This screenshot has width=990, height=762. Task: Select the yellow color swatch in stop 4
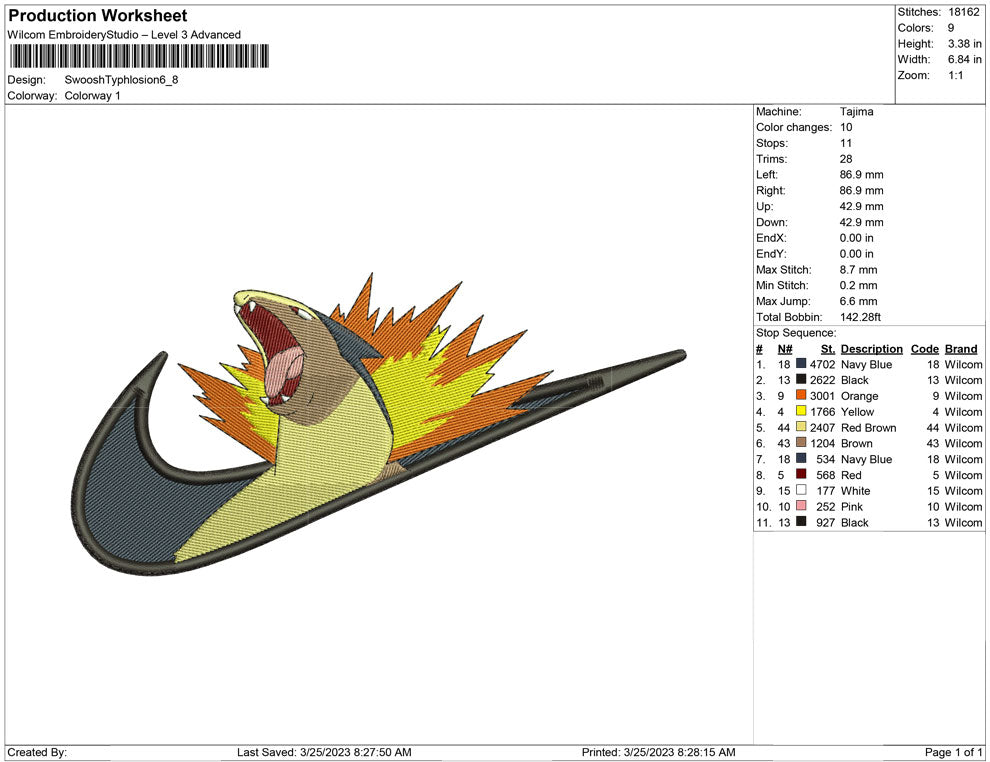[801, 412]
